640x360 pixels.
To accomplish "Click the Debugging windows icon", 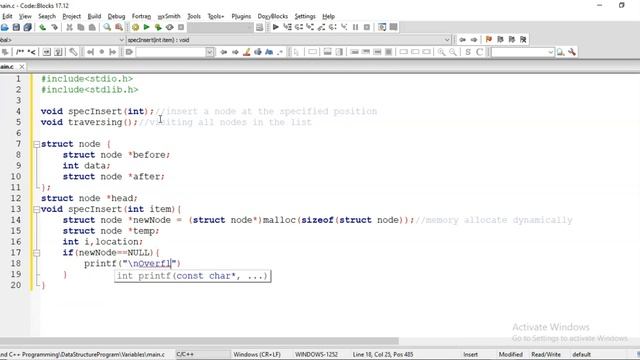I will (x=382, y=27).
